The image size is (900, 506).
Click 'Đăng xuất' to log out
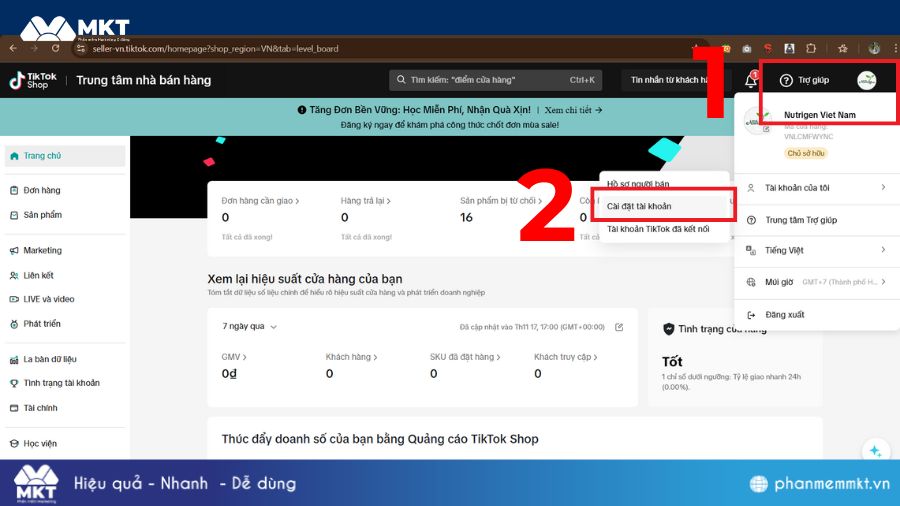[785, 314]
